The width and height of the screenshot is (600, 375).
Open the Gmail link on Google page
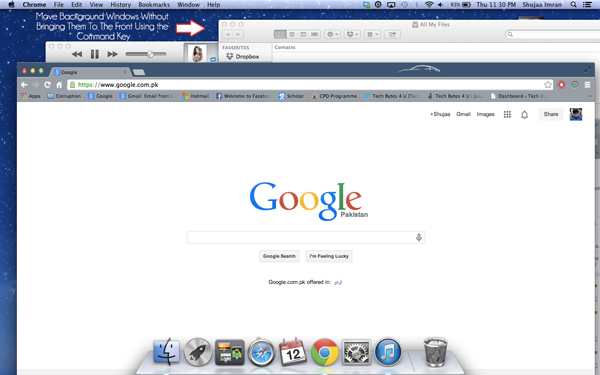click(x=463, y=114)
